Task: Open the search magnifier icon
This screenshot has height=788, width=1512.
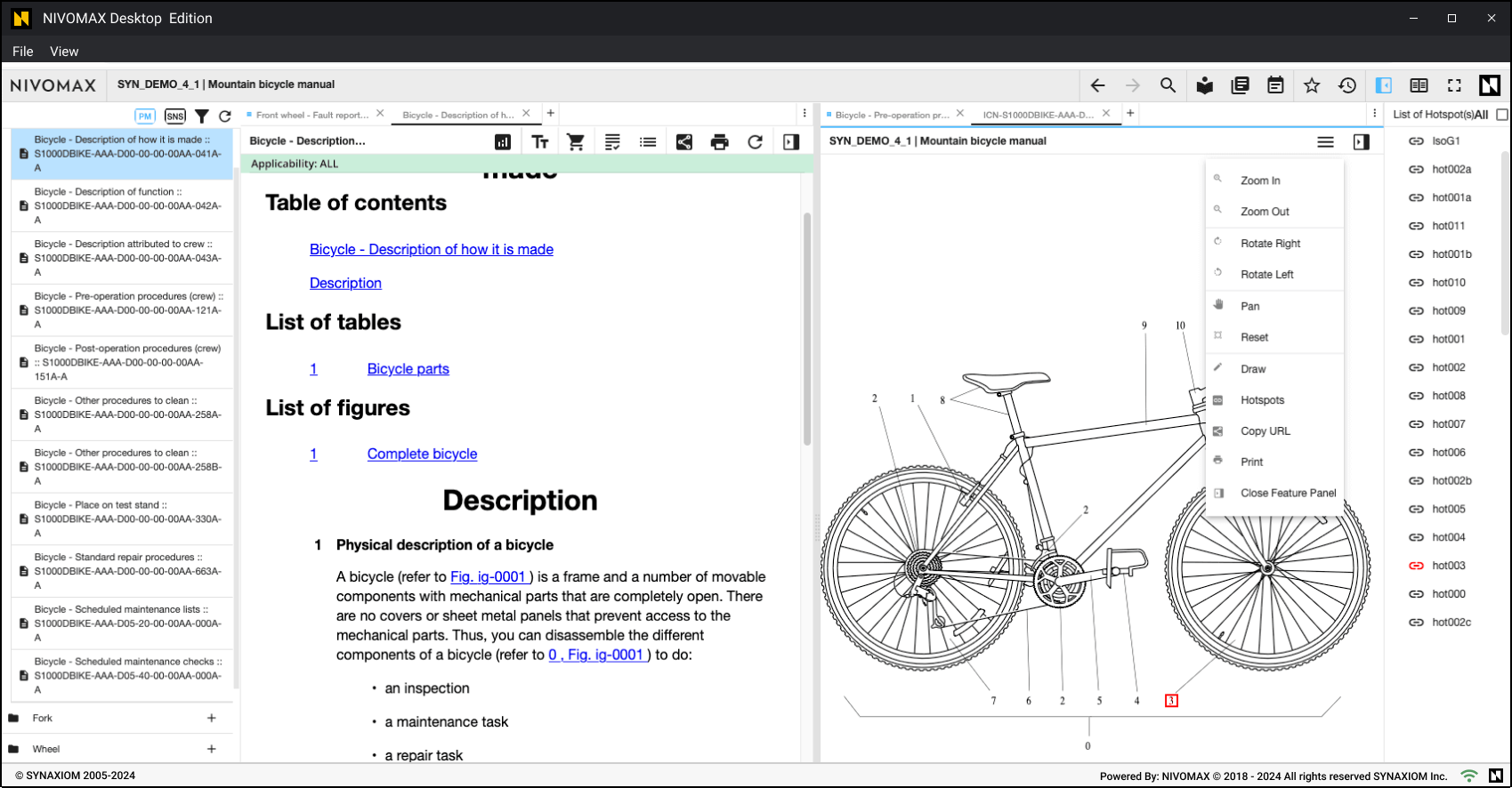Action: click(x=1168, y=85)
